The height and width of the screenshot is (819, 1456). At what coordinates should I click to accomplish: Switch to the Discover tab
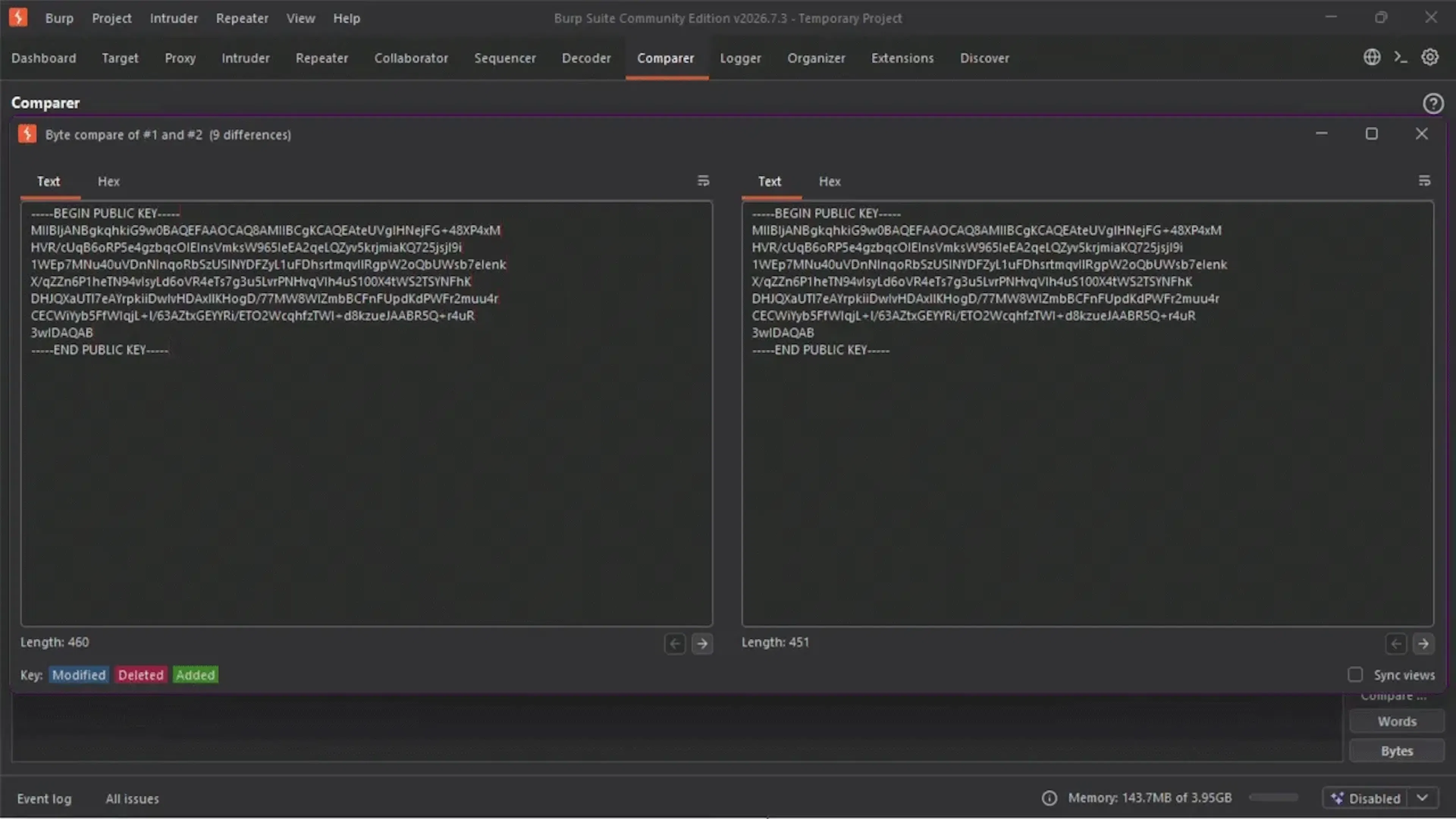tap(984, 58)
